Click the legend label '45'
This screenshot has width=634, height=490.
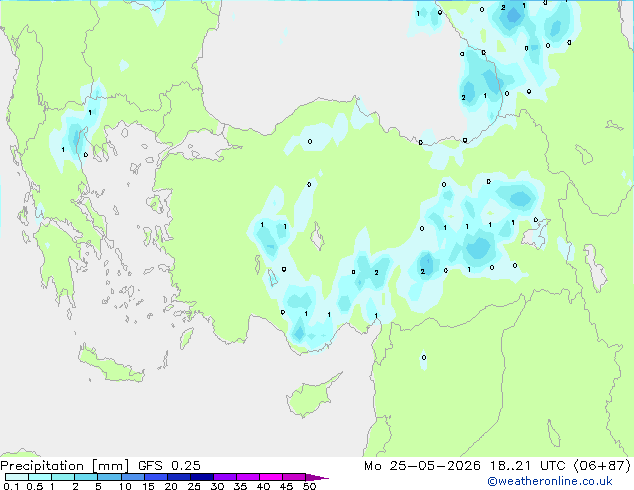click(x=286, y=486)
